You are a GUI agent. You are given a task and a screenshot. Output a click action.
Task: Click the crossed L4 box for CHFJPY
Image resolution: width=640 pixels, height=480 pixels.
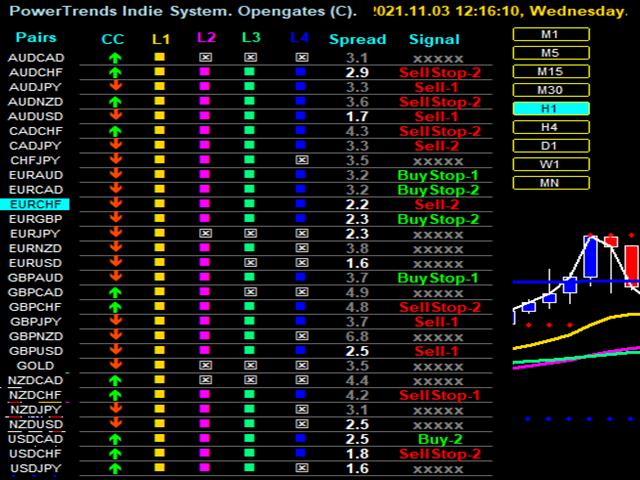(x=302, y=160)
